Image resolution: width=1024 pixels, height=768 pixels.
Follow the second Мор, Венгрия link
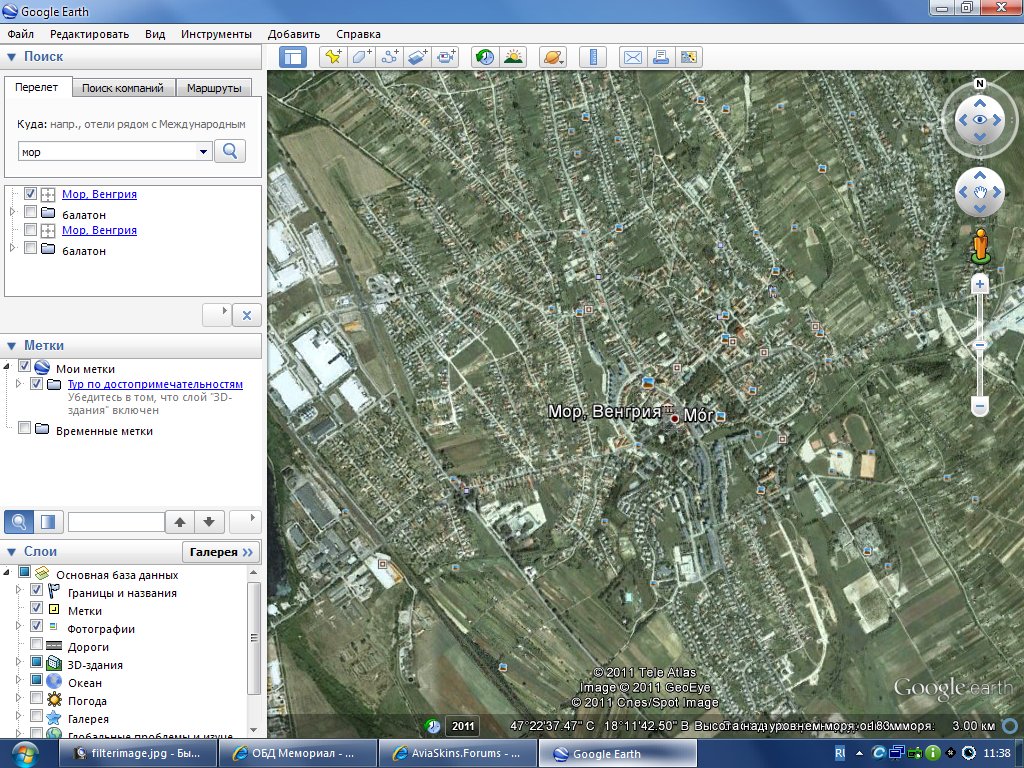(99, 230)
